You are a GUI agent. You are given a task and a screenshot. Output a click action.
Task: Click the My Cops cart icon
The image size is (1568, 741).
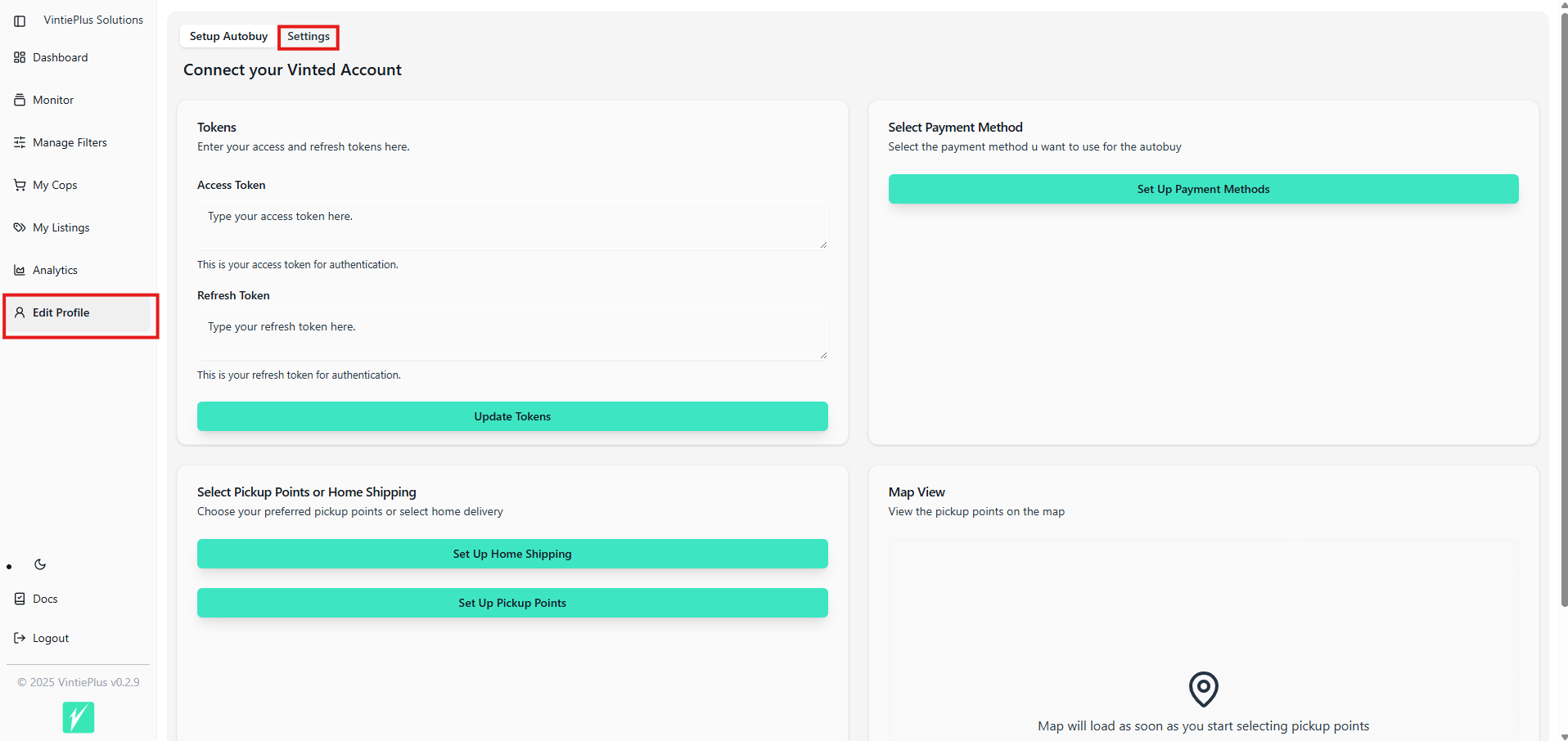click(x=20, y=185)
